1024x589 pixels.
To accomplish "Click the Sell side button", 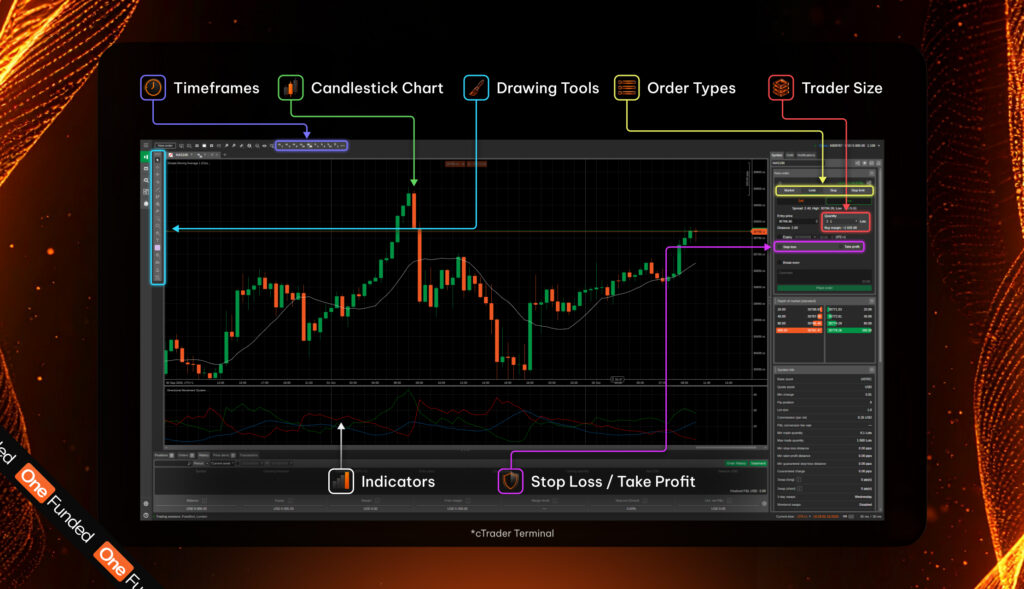I will [x=801, y=201].
